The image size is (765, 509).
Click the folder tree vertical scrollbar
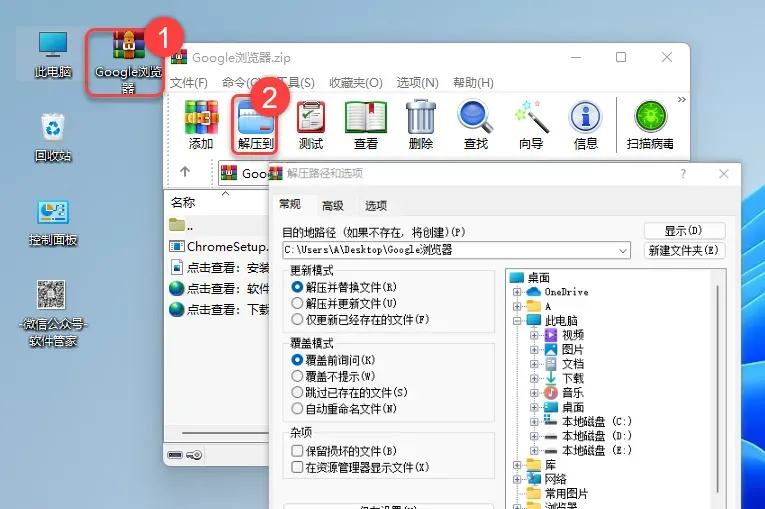pyautogui.click(x=717, y=388)
